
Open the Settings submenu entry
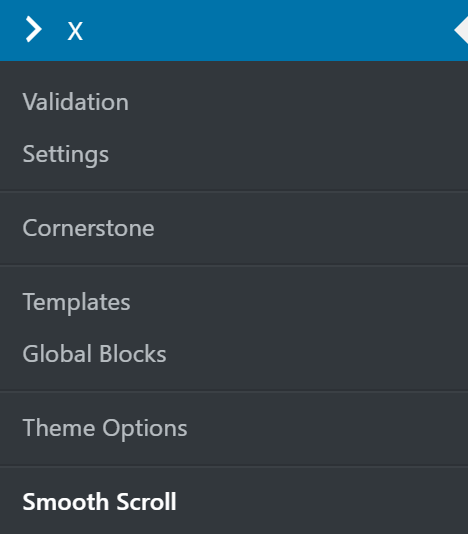point(66,154)
